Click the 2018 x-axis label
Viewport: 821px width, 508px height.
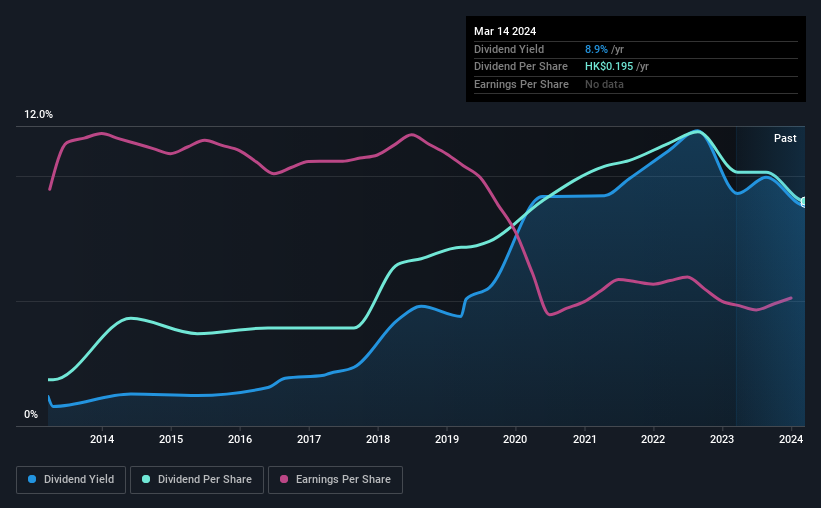(x=378, y=439)
